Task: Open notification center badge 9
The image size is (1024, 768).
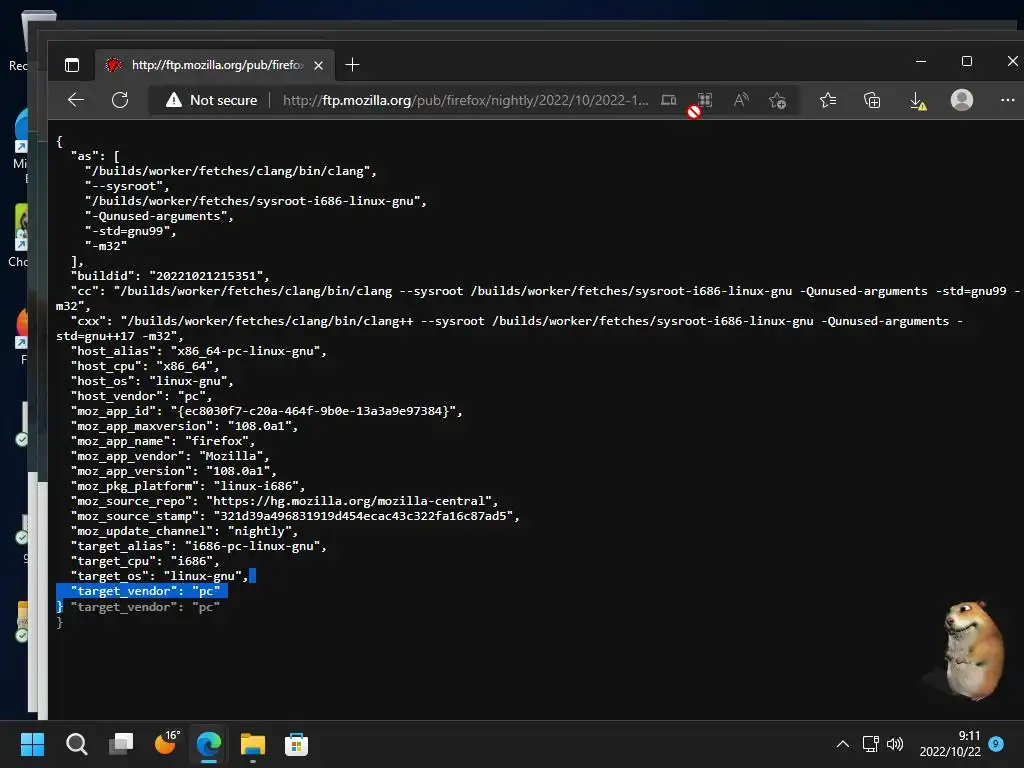Action: [996, 744]
